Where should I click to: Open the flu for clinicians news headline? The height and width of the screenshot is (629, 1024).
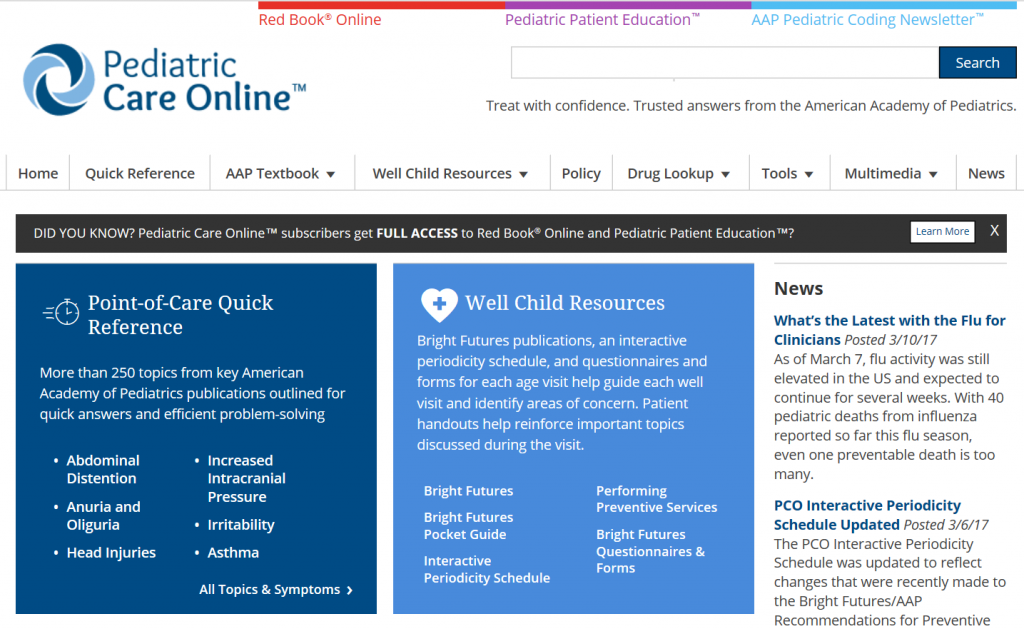coord(889,330)
